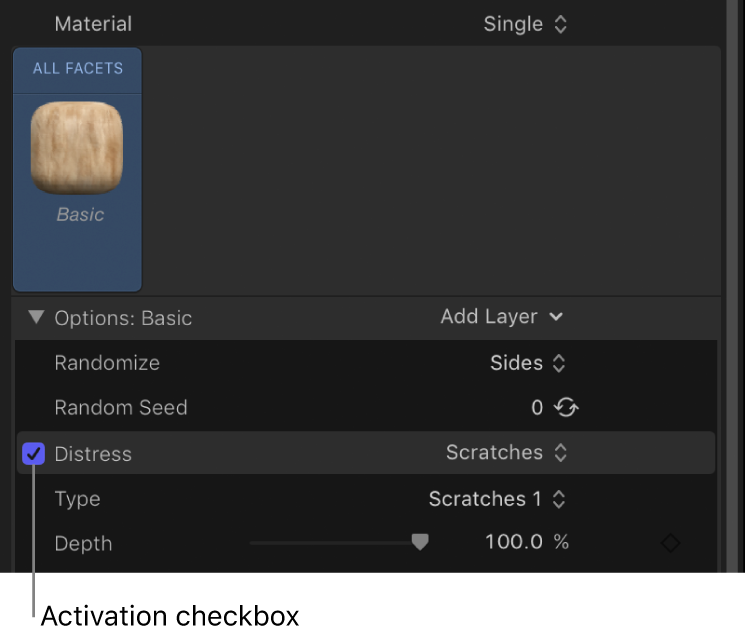Click the Type parameter label
The height and width of the screenshot is (644, 746).
click(77, 499)
